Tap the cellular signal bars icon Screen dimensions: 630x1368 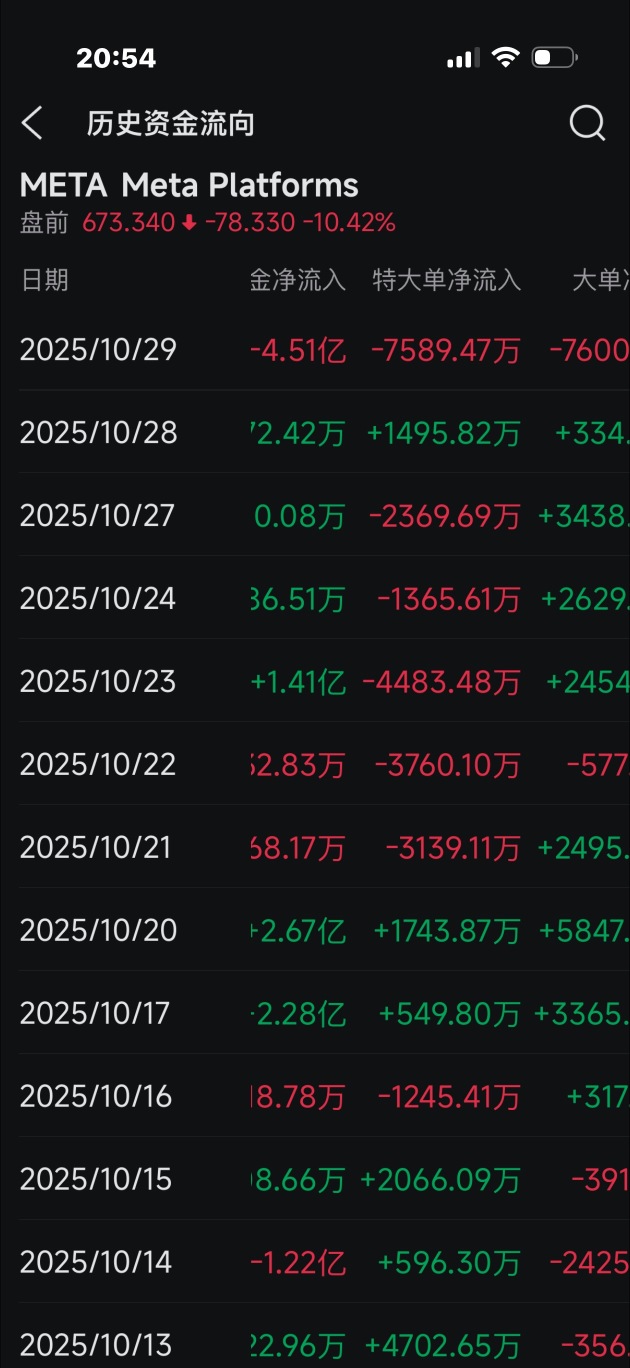tap(462, 59)
